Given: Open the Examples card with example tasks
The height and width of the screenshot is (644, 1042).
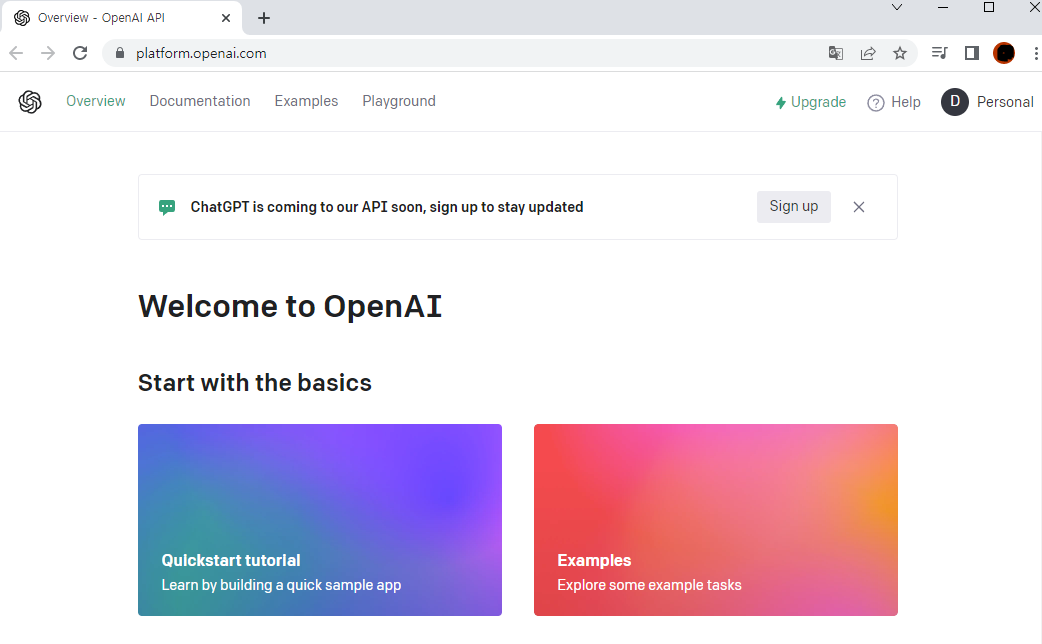Looking at the screenshot, I should tap(716, 520).
